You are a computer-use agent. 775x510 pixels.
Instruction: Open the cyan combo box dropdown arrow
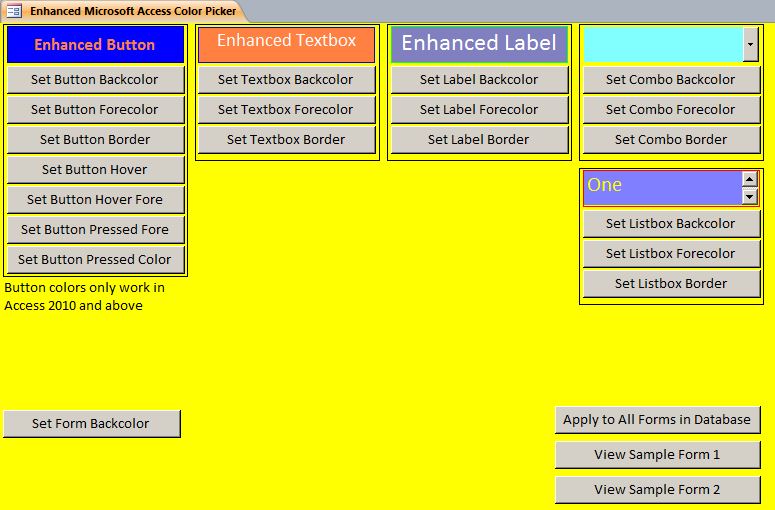click(750, 44)
